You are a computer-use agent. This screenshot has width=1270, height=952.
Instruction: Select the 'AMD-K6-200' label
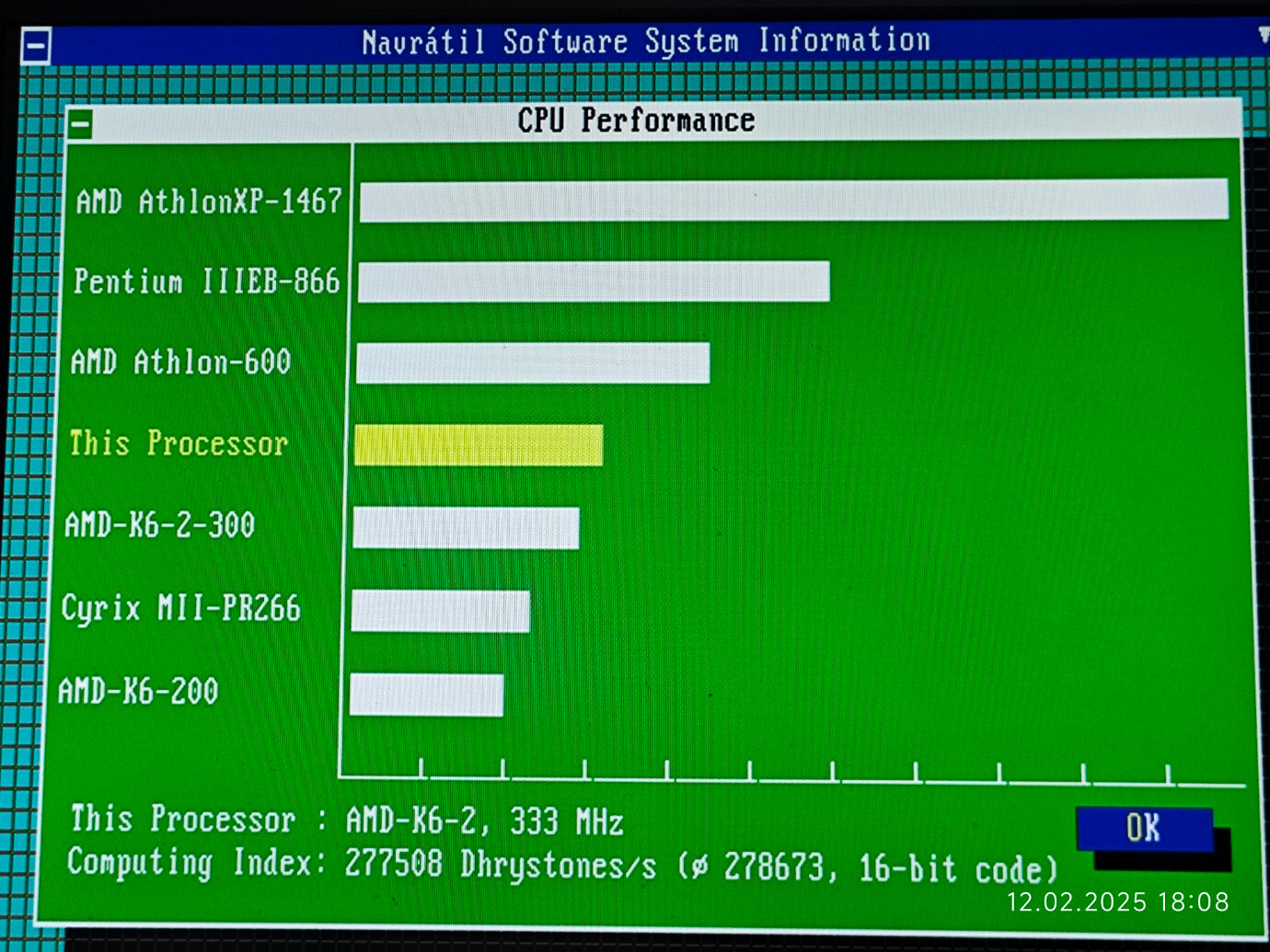(x=138, y=691)
